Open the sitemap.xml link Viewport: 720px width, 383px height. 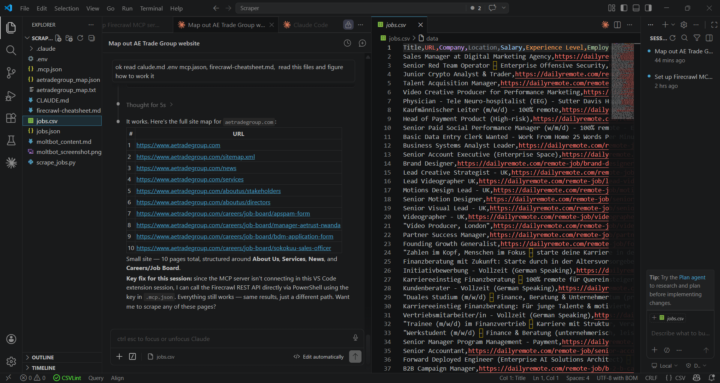[195, 157]
